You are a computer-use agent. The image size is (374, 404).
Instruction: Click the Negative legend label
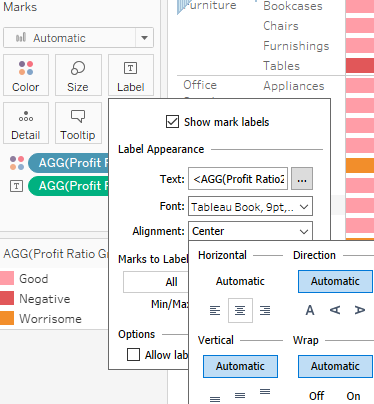[45, 299]
